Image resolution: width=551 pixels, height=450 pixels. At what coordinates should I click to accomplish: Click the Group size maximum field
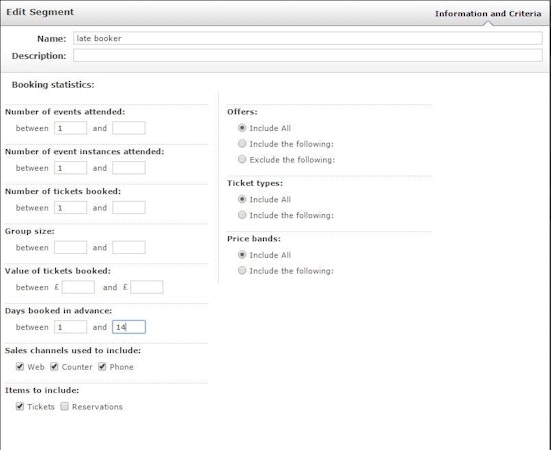tap(129, 247)
